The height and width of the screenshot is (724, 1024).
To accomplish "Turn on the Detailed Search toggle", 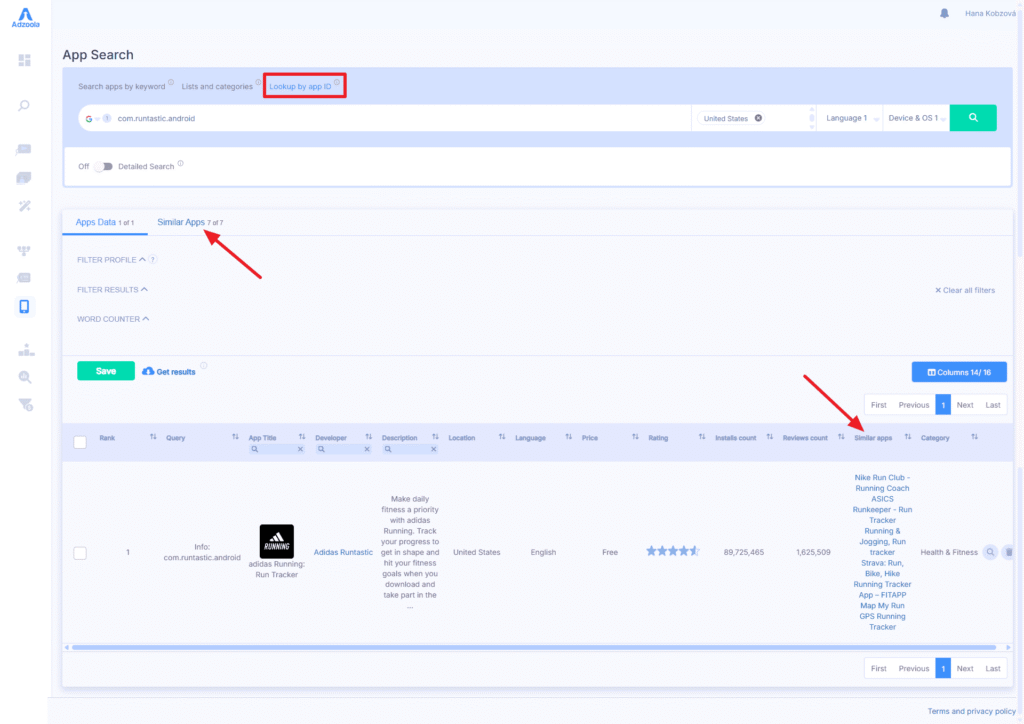I will 103,166.
